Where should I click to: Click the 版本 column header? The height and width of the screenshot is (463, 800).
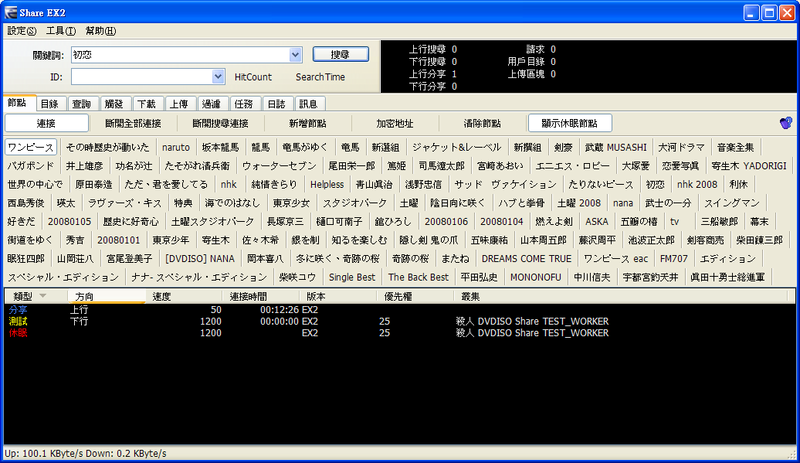pyautogui.click(x=316, y=297)
